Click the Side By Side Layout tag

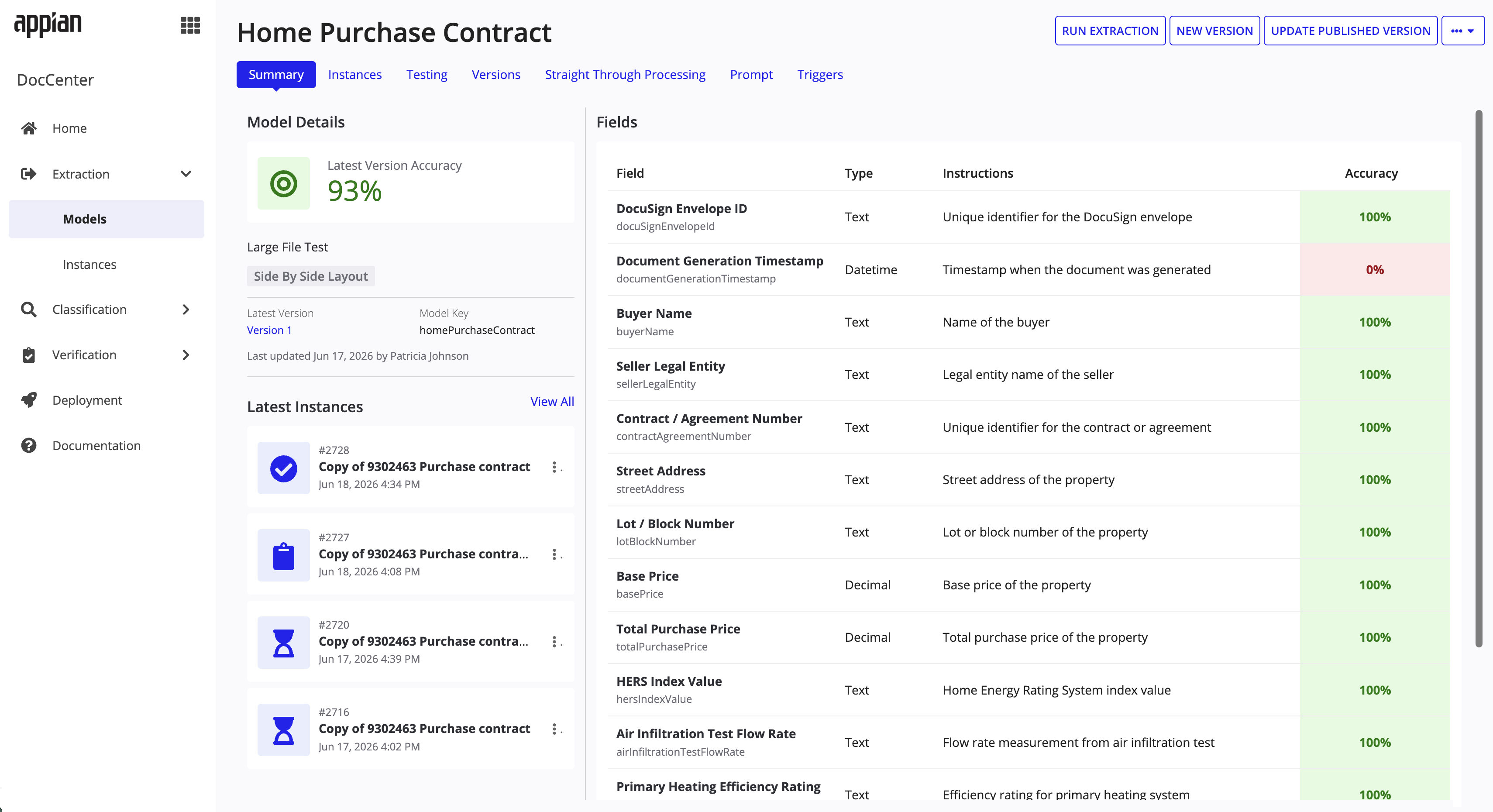pyautogui.click(x=311, y=276)
